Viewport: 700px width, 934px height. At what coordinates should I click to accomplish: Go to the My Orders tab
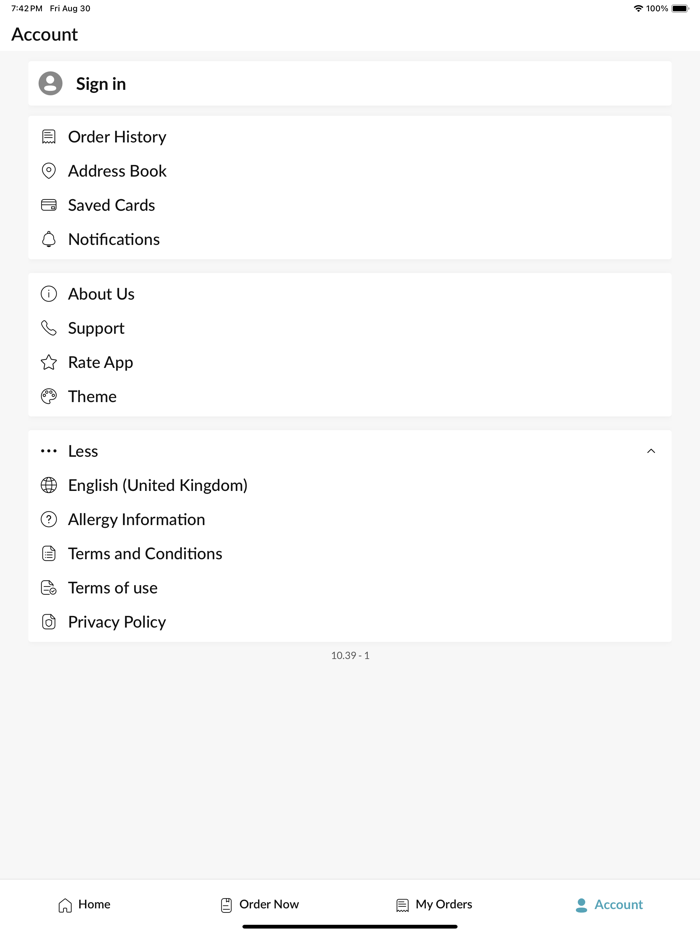click(434, 905)
